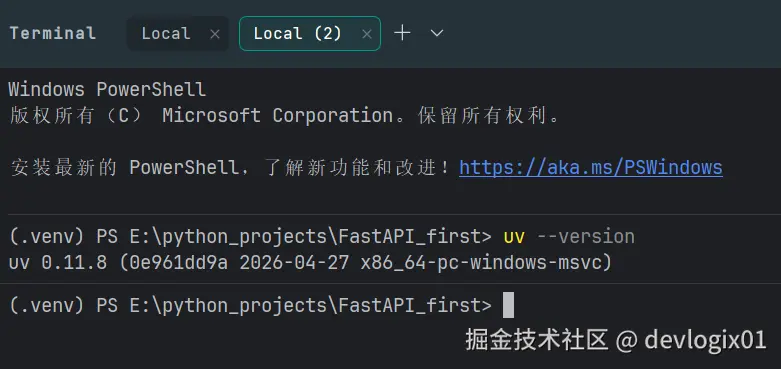Focus the terminal cursor at the last prompt
781x369 pixels.
pyautogui.click(x=508, y=305)
